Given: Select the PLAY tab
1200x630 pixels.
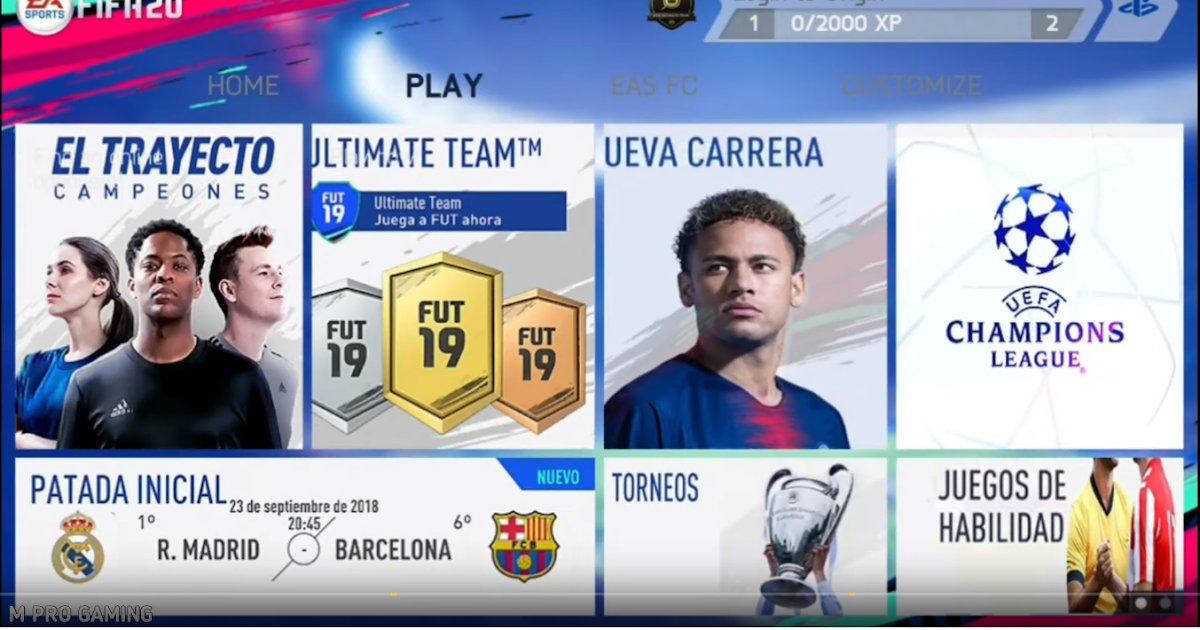Looking at the screenshot, I should tap(444, 86).
